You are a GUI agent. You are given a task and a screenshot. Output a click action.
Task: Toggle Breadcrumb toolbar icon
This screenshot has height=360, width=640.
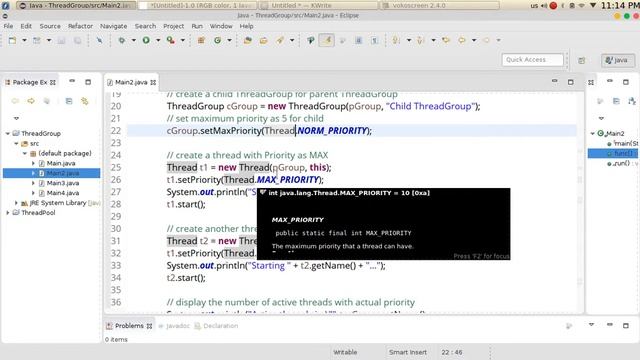(311, 40)
